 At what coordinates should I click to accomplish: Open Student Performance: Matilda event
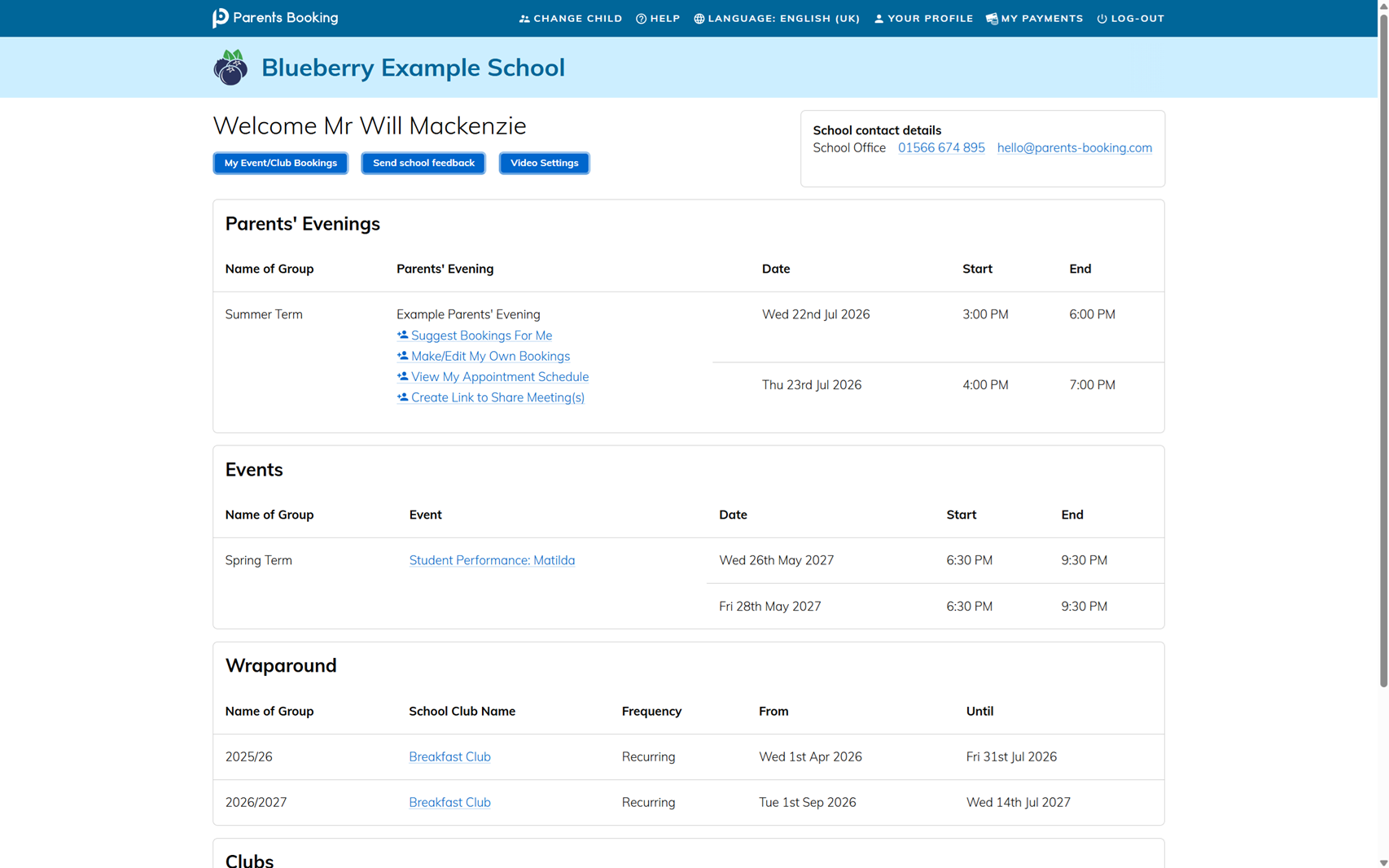[492, 560]
